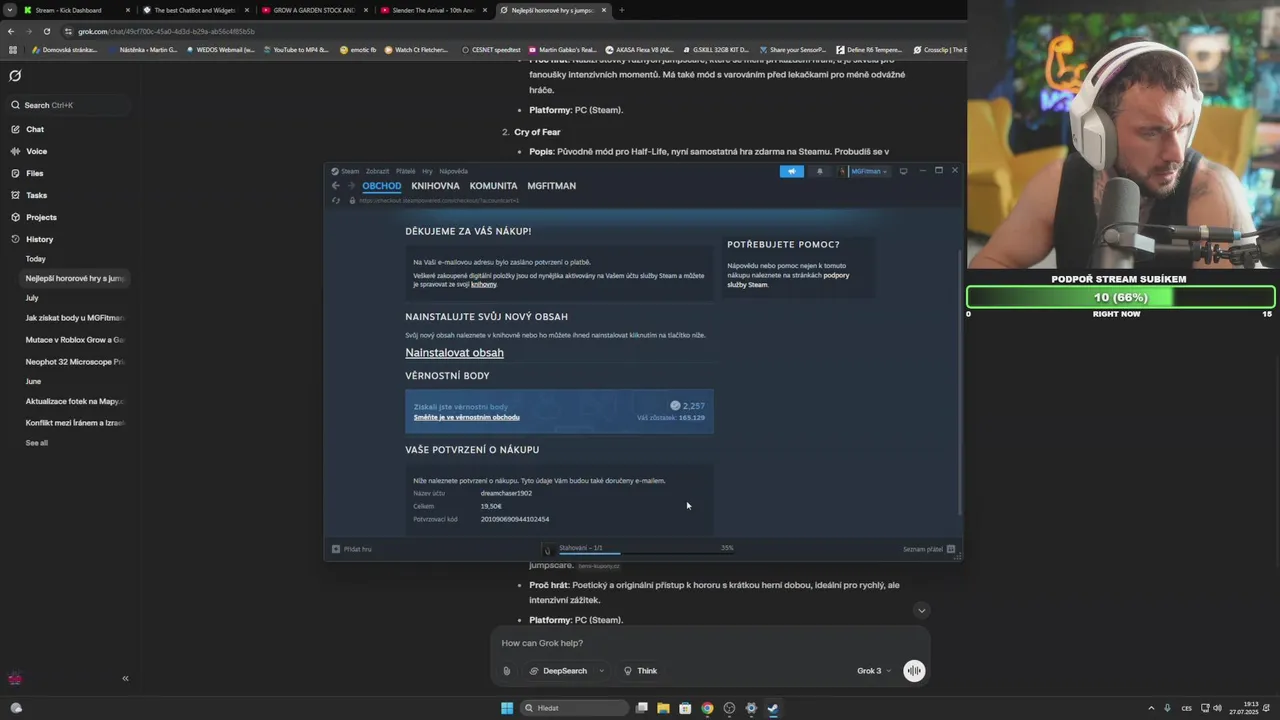The height and width of the screenshot is (720, 1280).
Task: Open Projects in Grok sidebar
Action: pos(41,217)
